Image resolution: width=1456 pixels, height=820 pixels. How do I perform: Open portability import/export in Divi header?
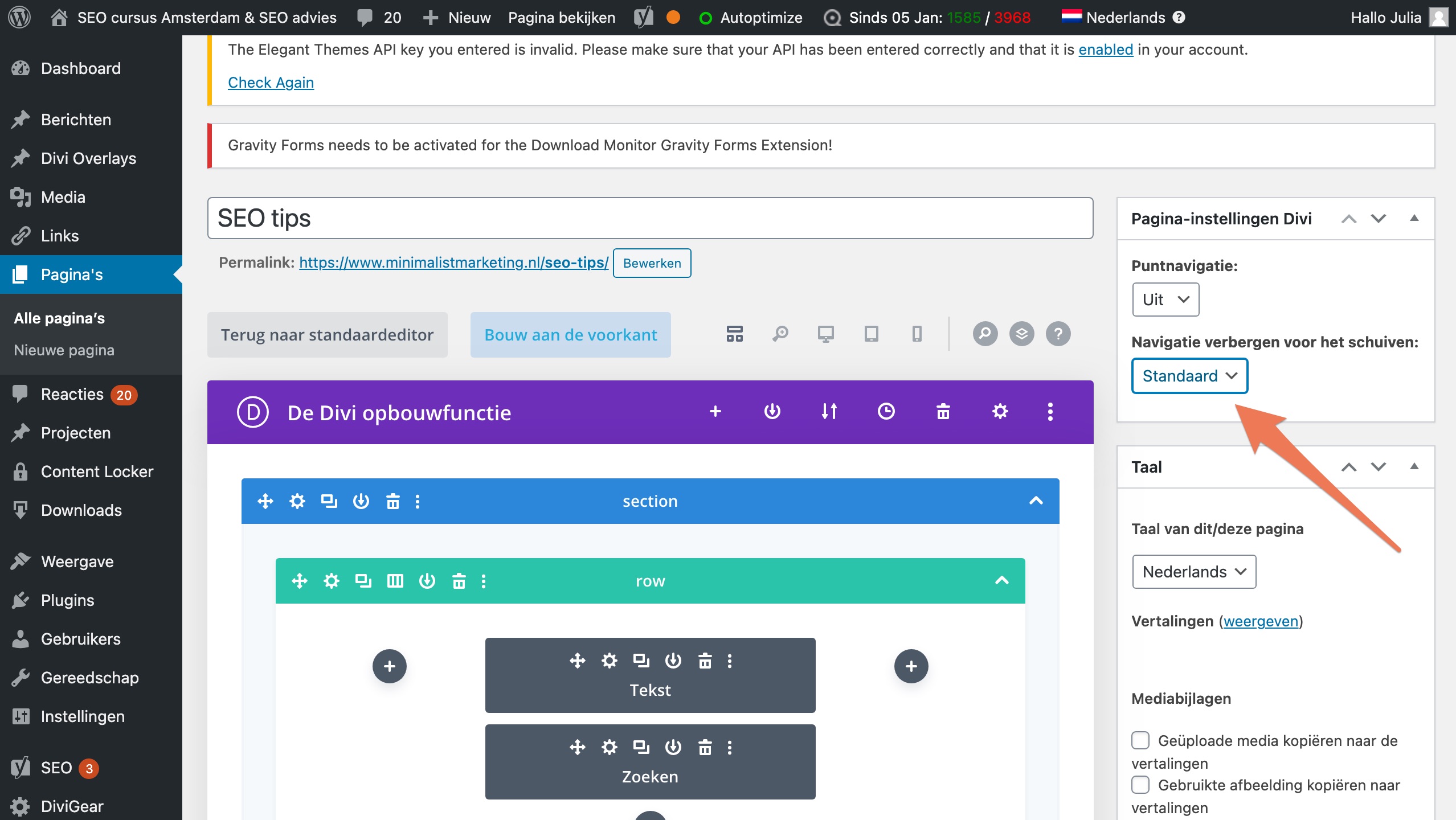pos(829,411)
